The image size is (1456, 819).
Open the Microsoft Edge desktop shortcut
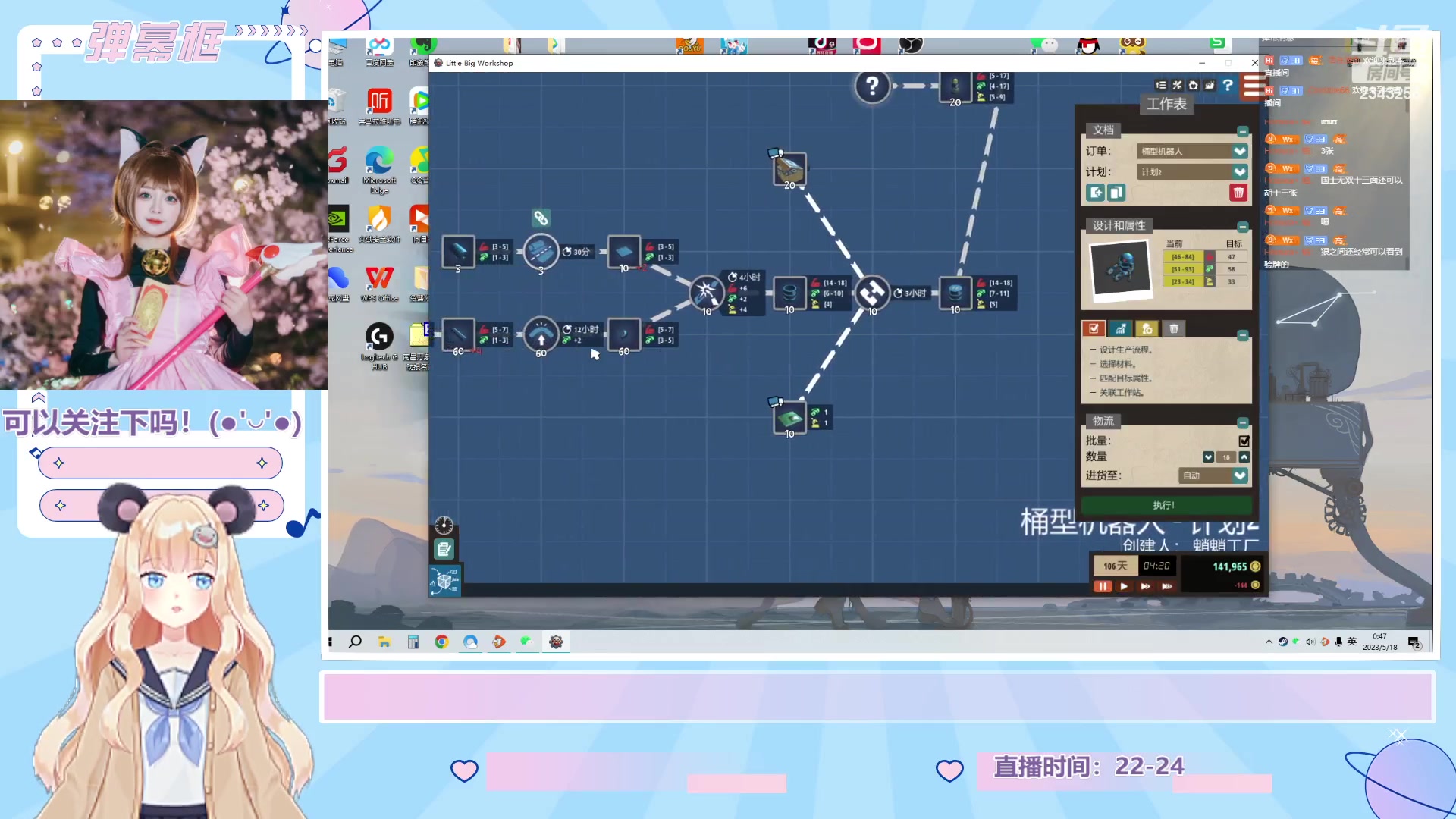click(x=379, y=169)
